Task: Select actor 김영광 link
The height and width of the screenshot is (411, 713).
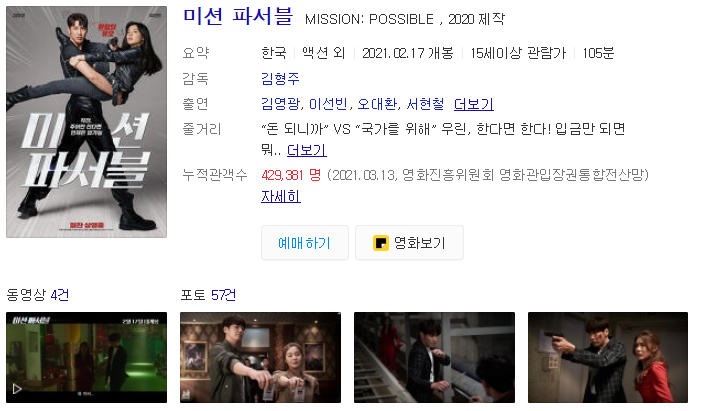Action: (281, 104)
